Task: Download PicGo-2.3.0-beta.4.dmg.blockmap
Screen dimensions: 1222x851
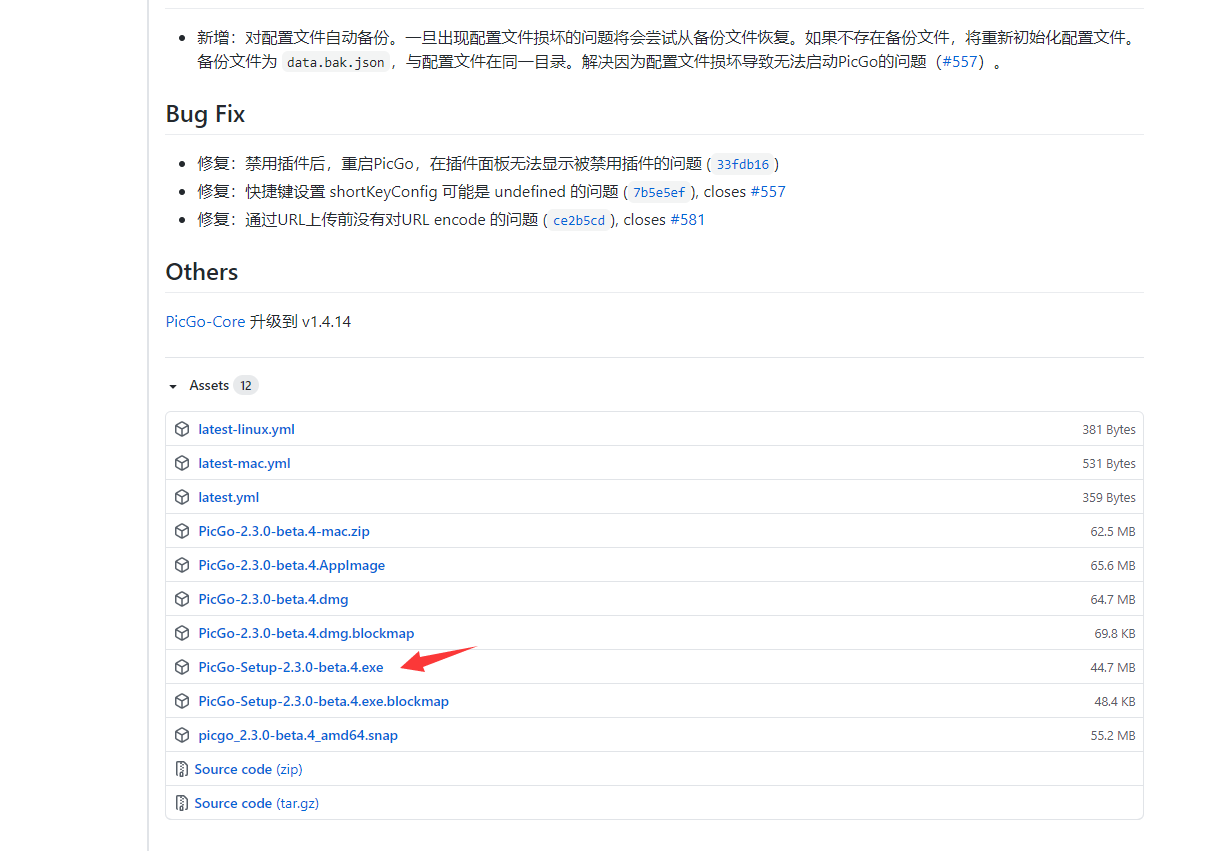Action: [x=306, y=633]
